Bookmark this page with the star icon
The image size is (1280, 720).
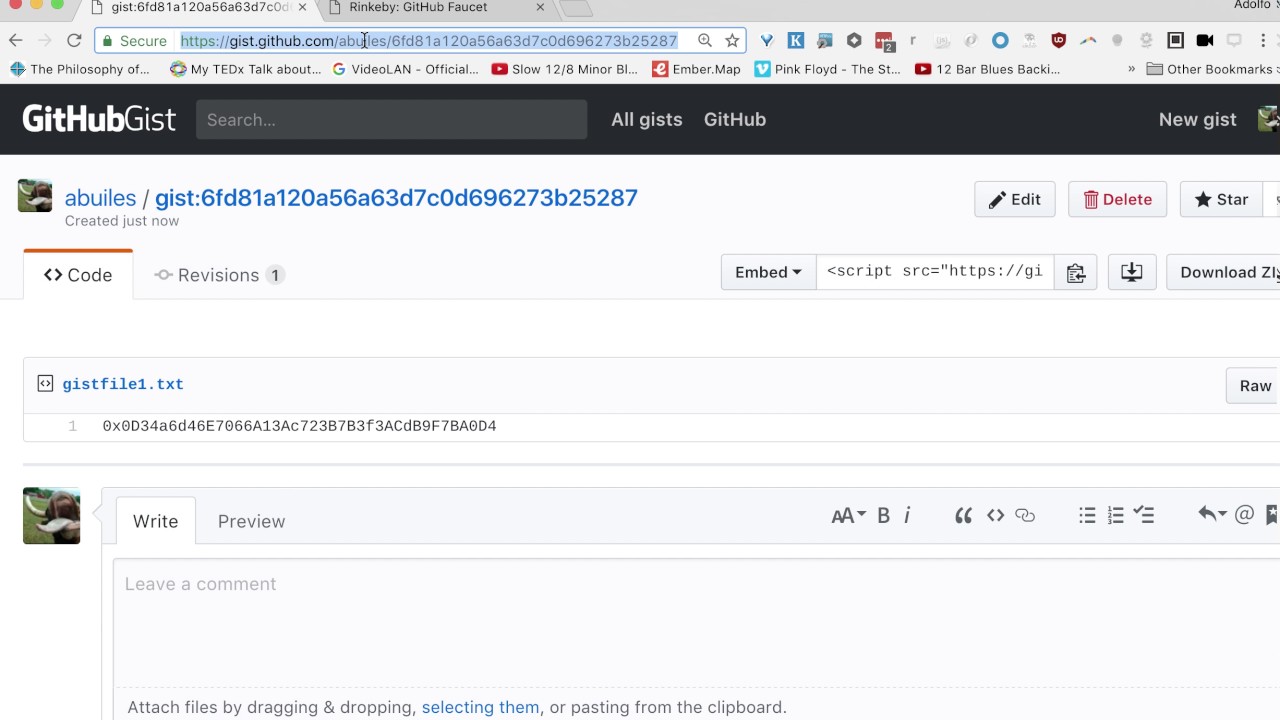732,40
